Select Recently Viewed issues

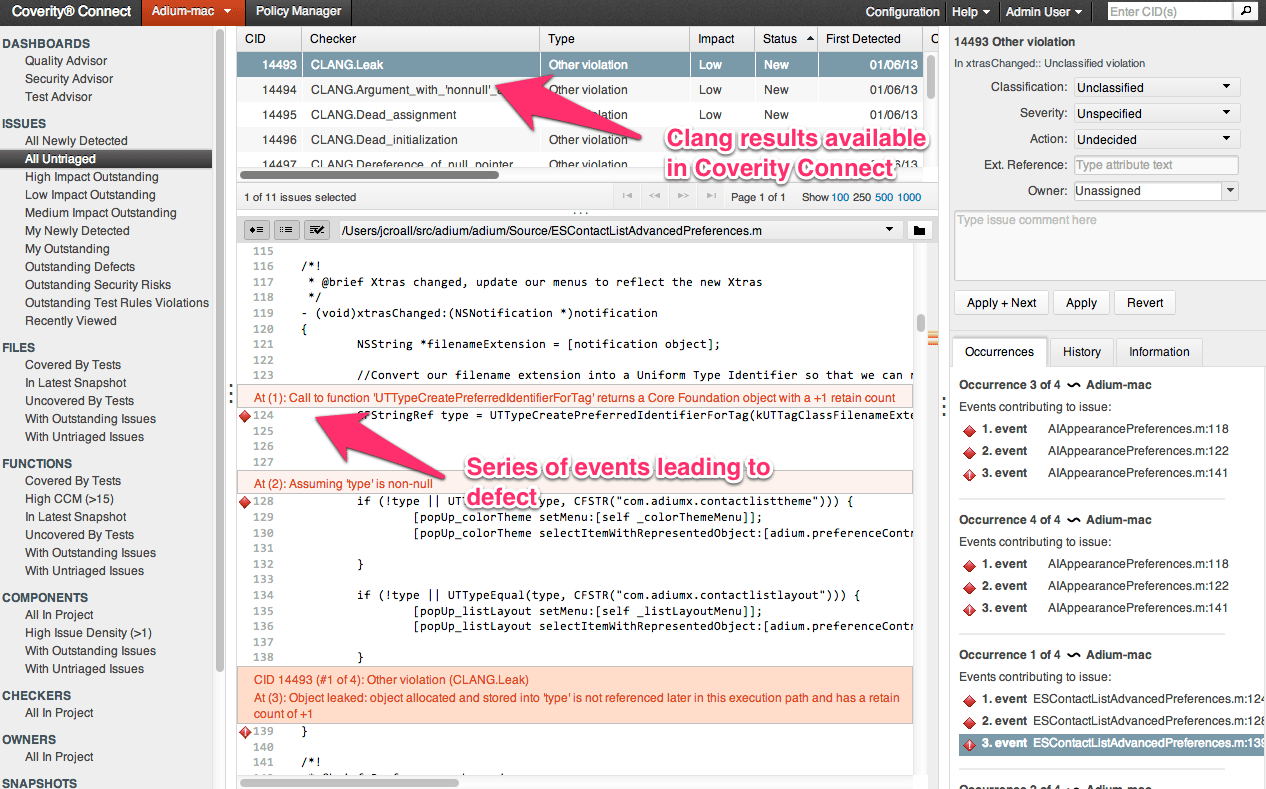pyautogui.click(x=71, y=321)
